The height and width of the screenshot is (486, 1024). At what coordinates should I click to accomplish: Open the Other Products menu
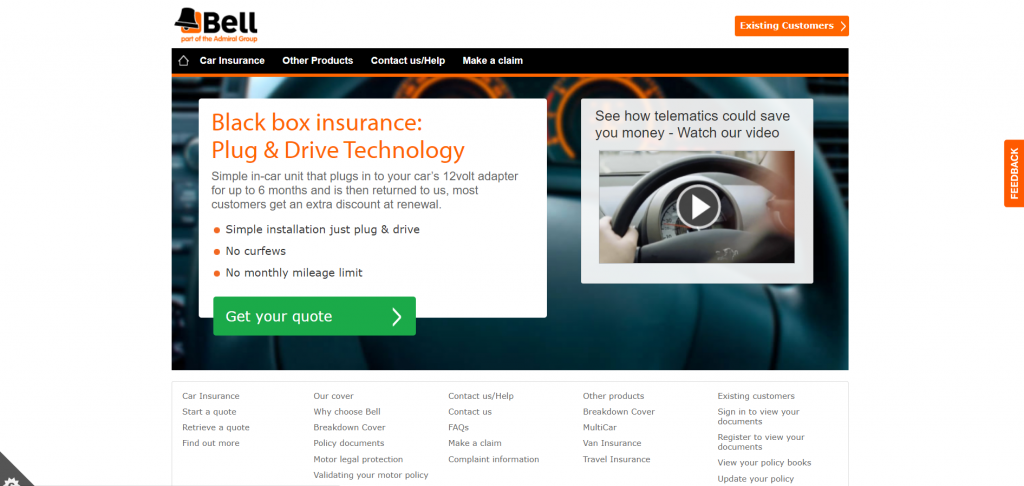[317, 61]
